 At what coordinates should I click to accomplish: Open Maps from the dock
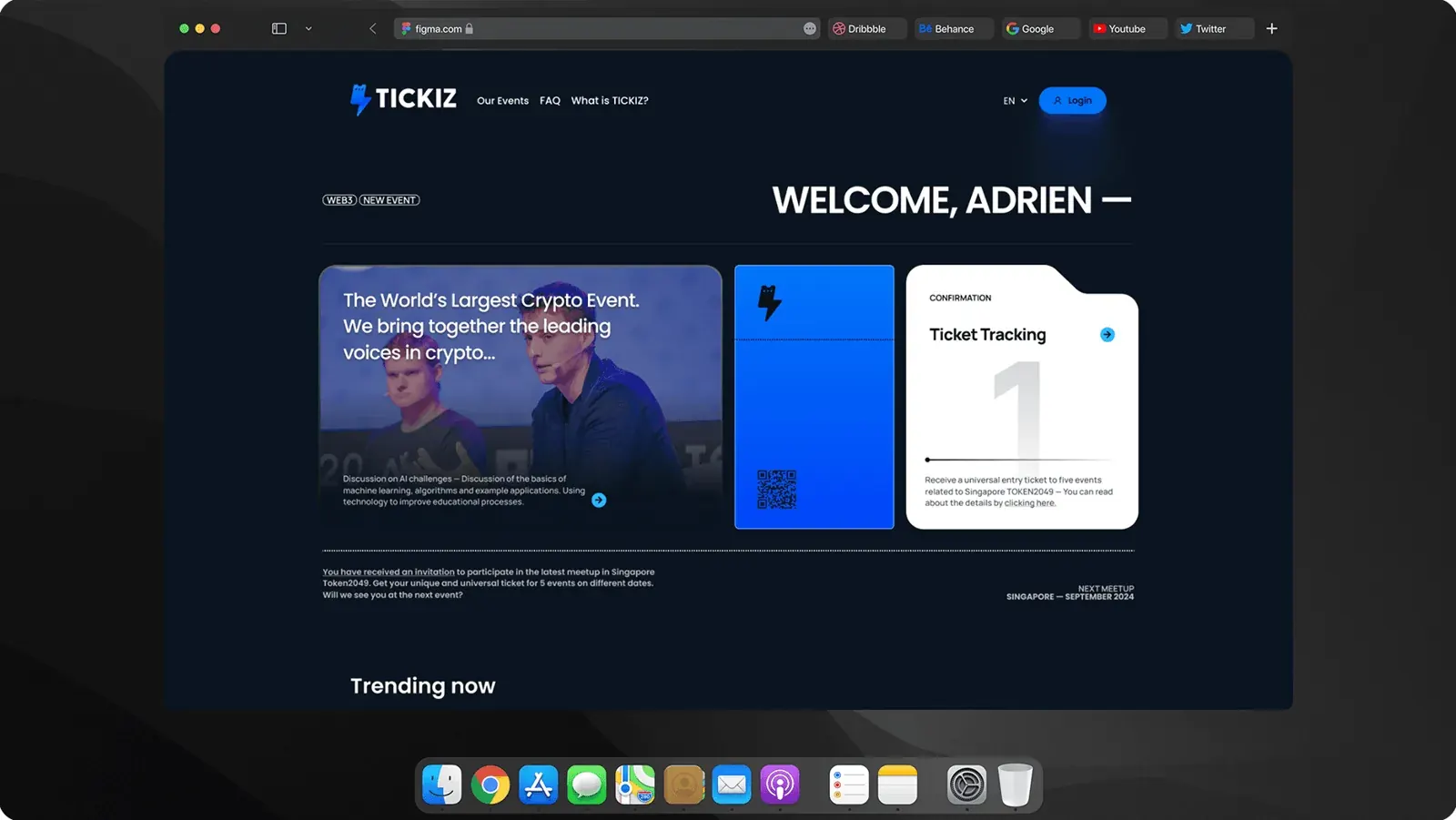click(x=635, y=785)
